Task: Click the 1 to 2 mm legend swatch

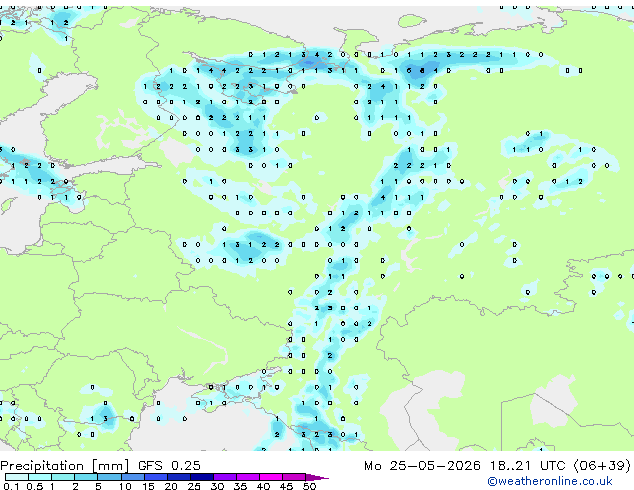Action: click(x=63, y=477)
